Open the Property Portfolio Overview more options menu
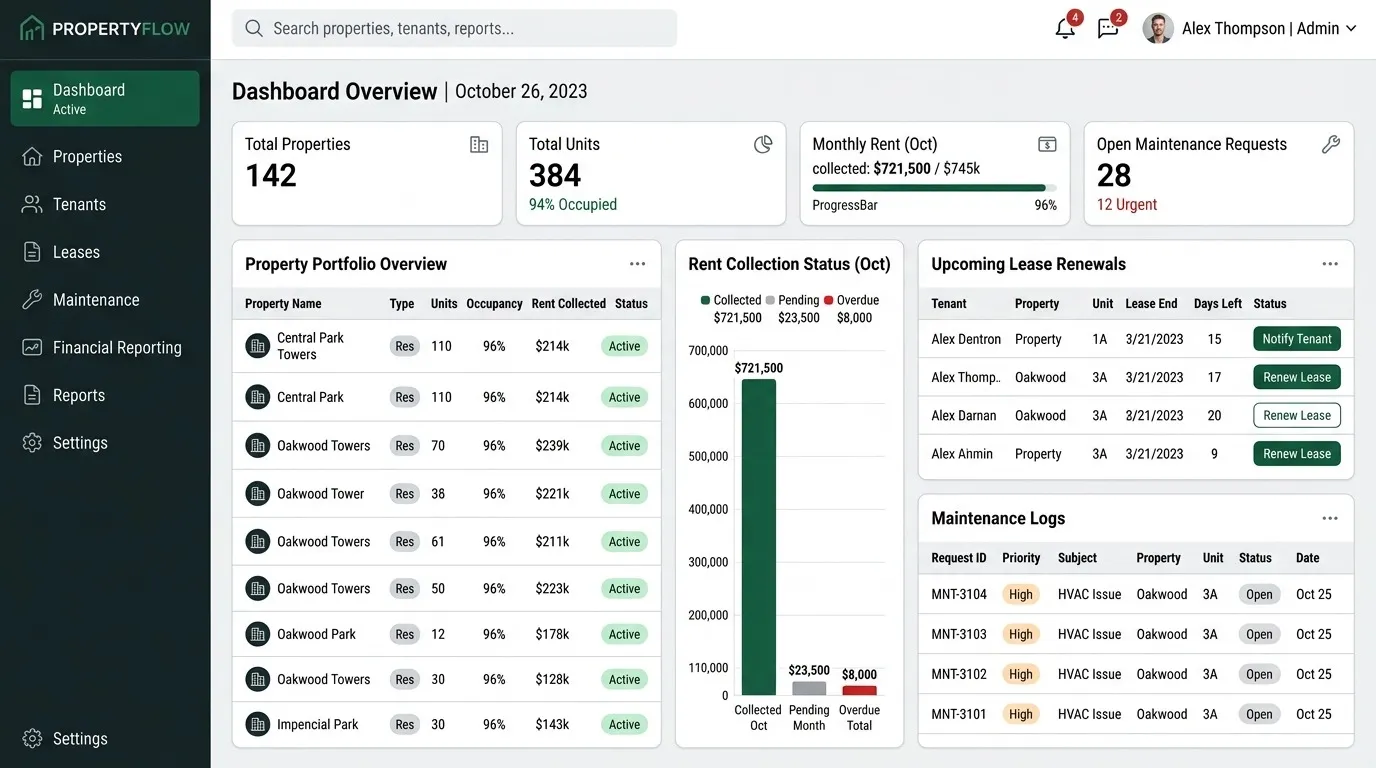Viewport: 1376px width, 768px height. pyautogui.click(x=637, y=264)
